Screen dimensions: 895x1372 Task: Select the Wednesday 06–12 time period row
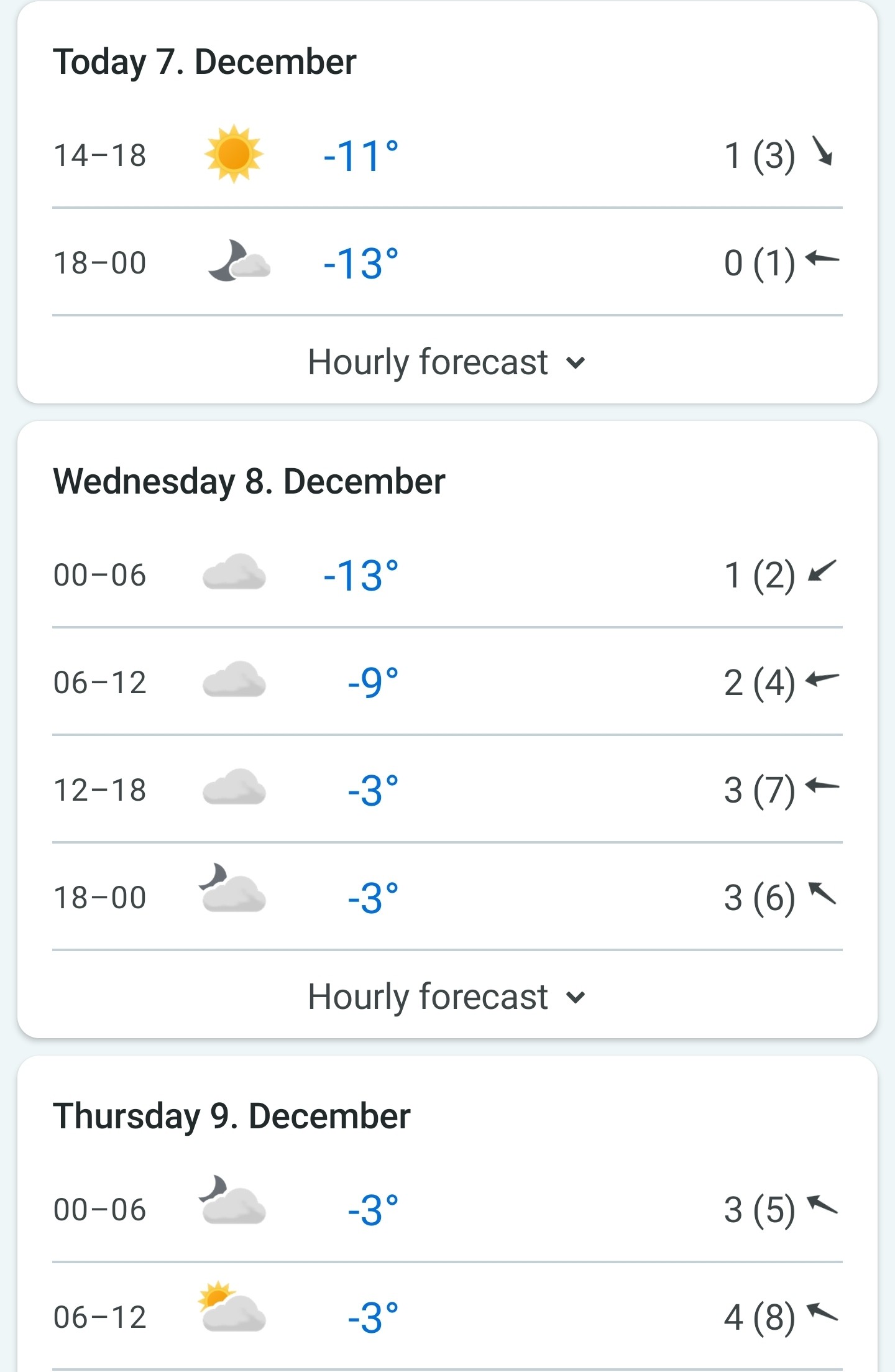447,682
